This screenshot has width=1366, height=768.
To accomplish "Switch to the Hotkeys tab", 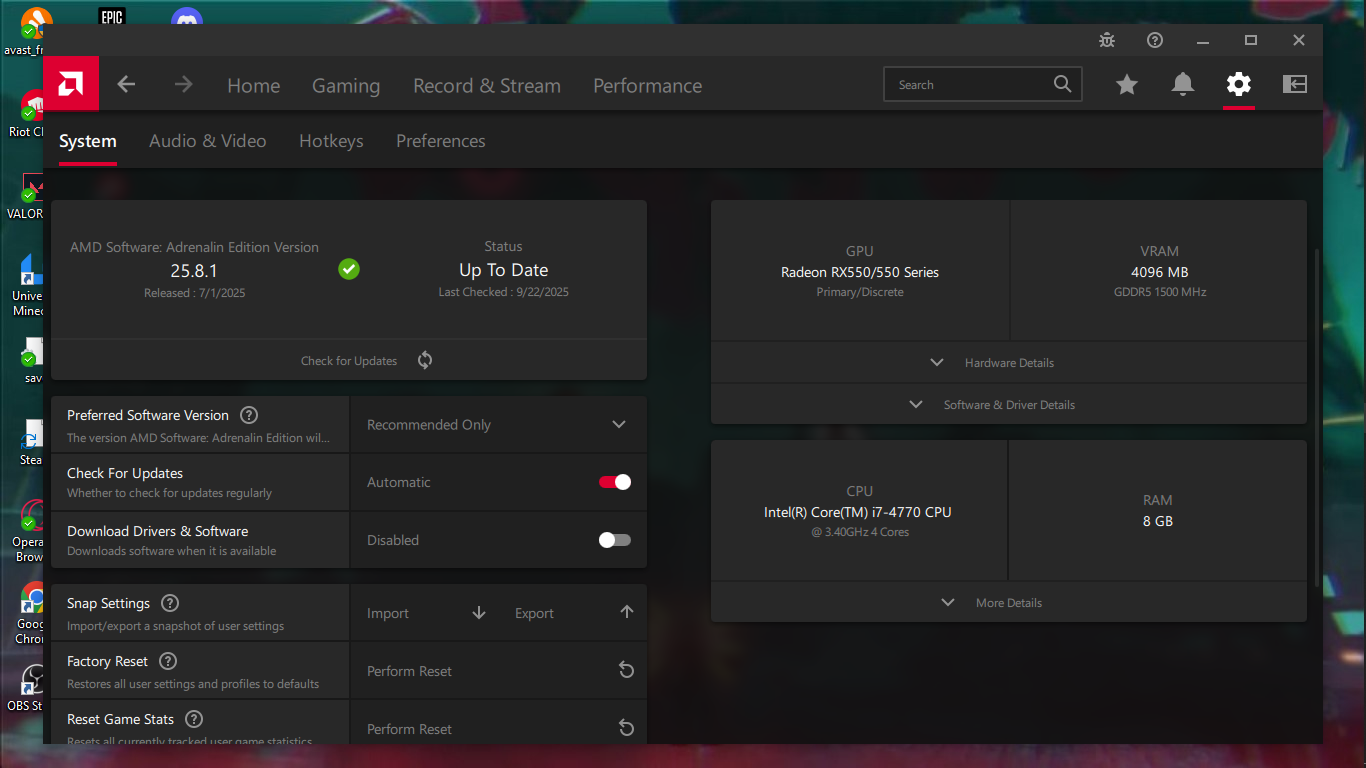I will (331, 141).
